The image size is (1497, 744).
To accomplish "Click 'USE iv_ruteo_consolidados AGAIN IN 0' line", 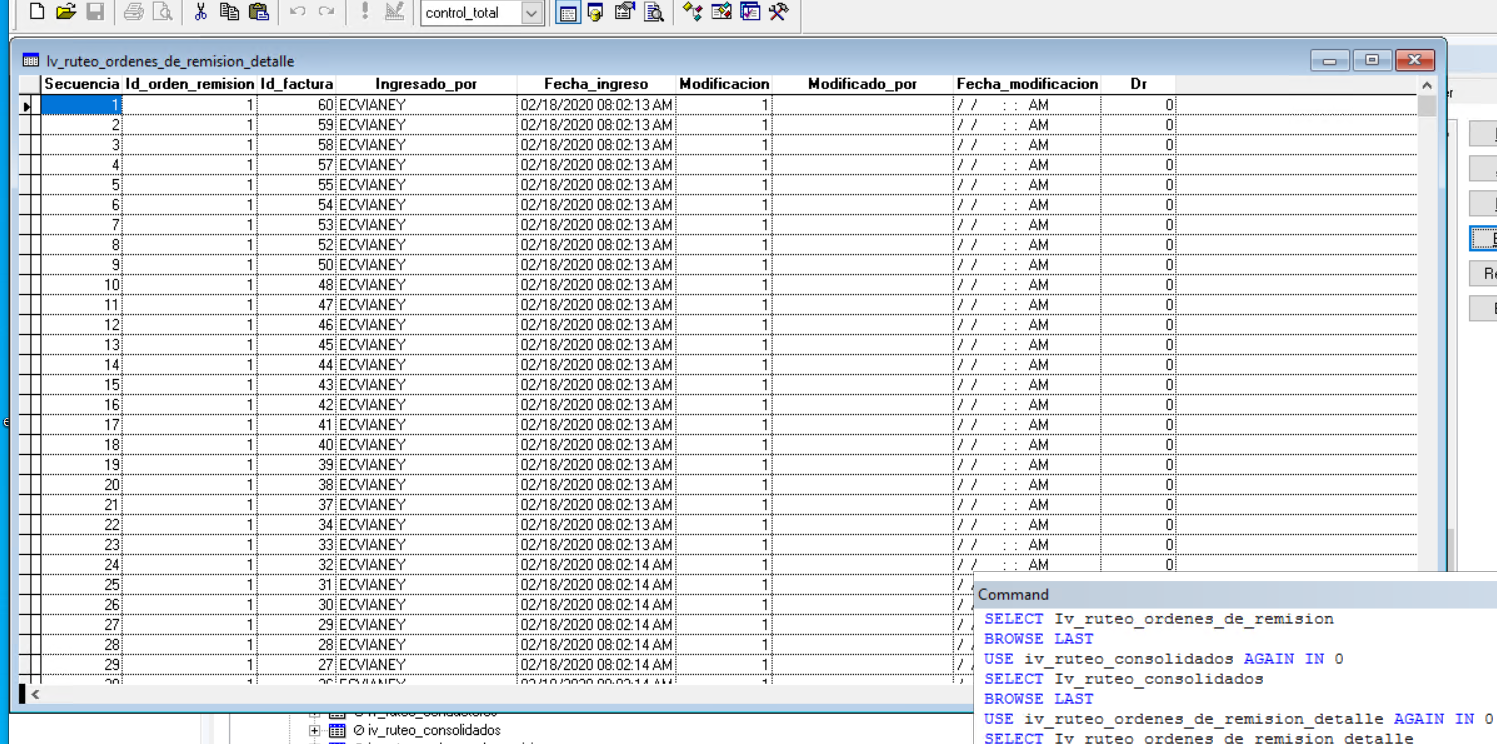I will [x=1164, y=659].
